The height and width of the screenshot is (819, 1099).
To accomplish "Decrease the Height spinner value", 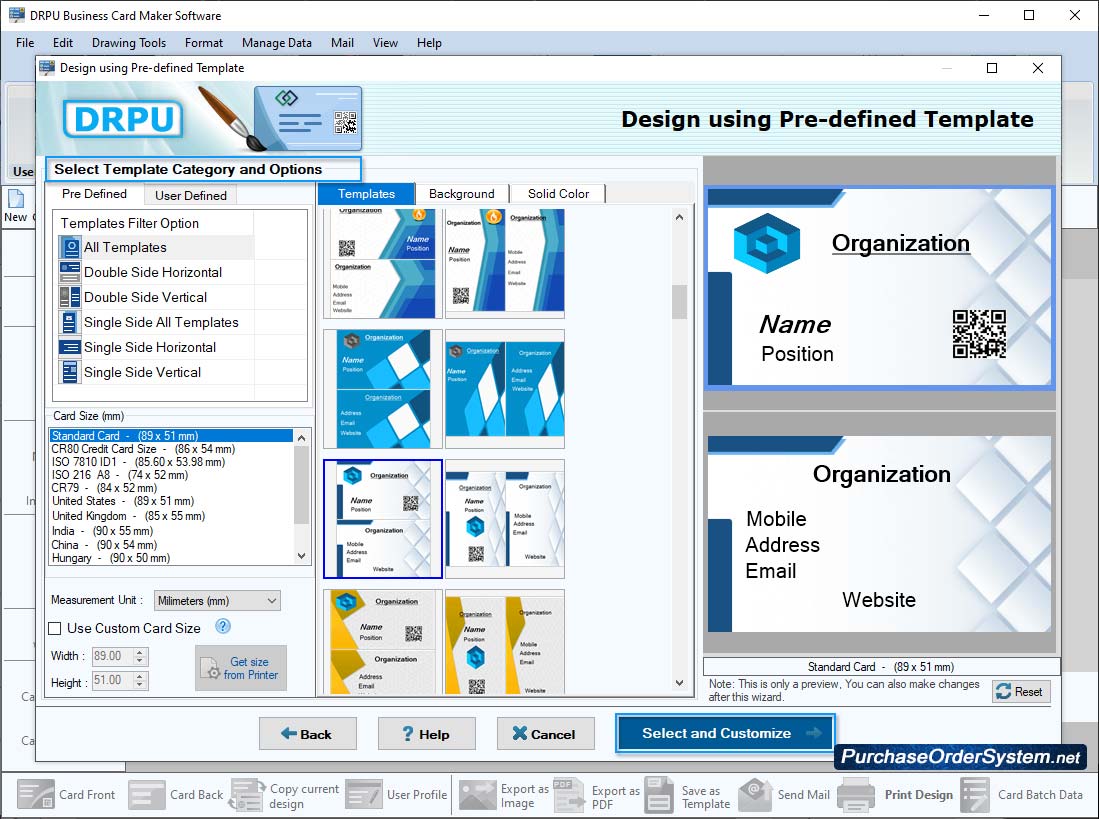I will click(140, 684).
